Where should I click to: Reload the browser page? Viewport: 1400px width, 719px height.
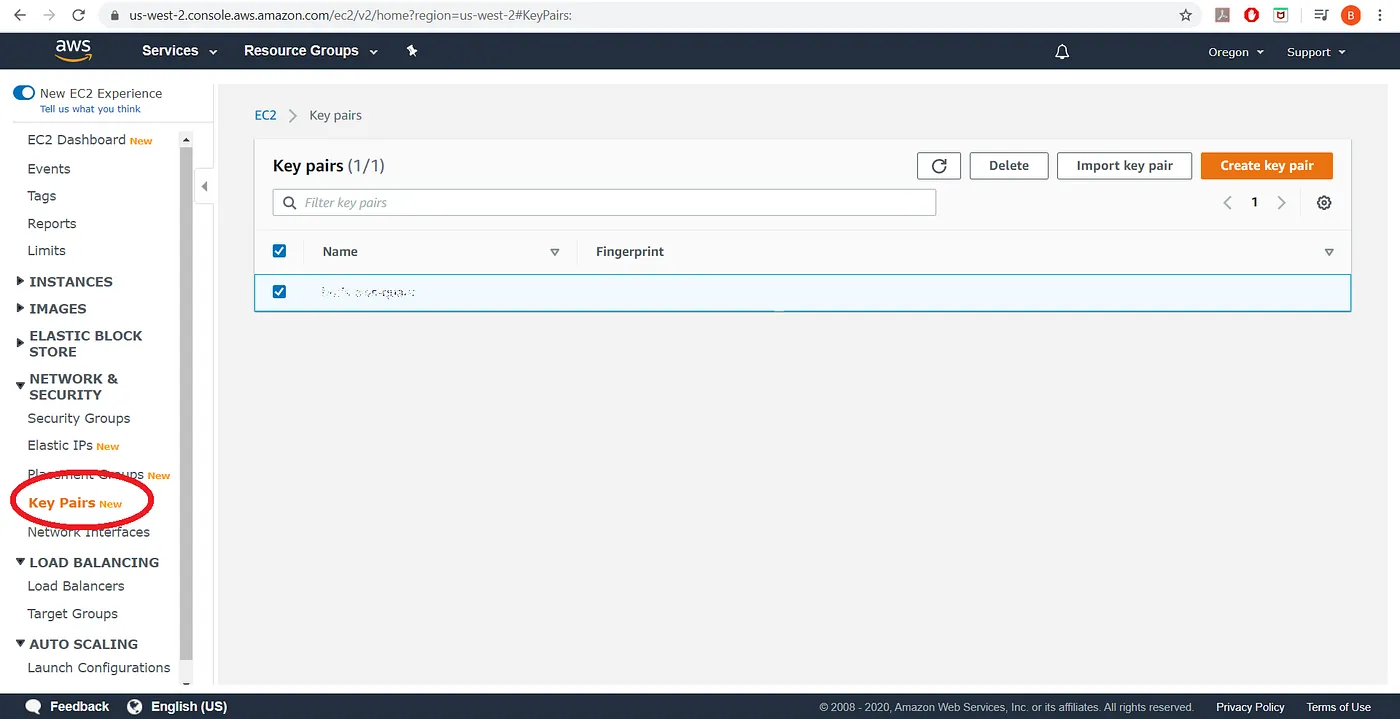pos(79,15)
